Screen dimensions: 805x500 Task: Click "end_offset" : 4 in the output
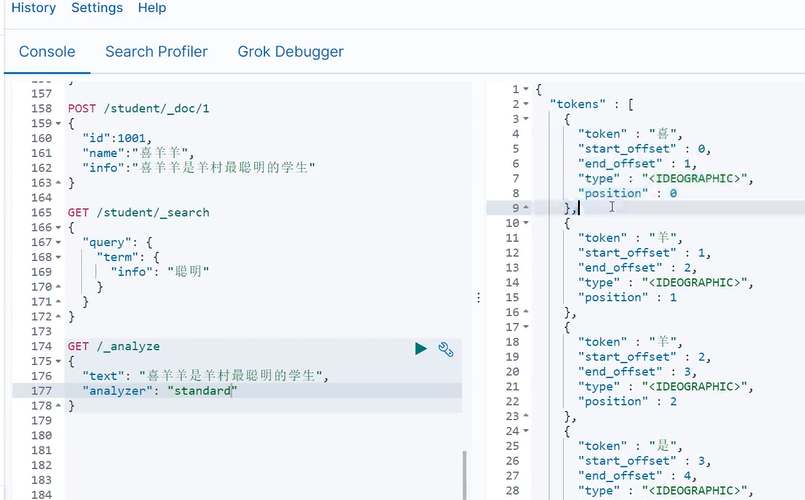click(637, 476)
